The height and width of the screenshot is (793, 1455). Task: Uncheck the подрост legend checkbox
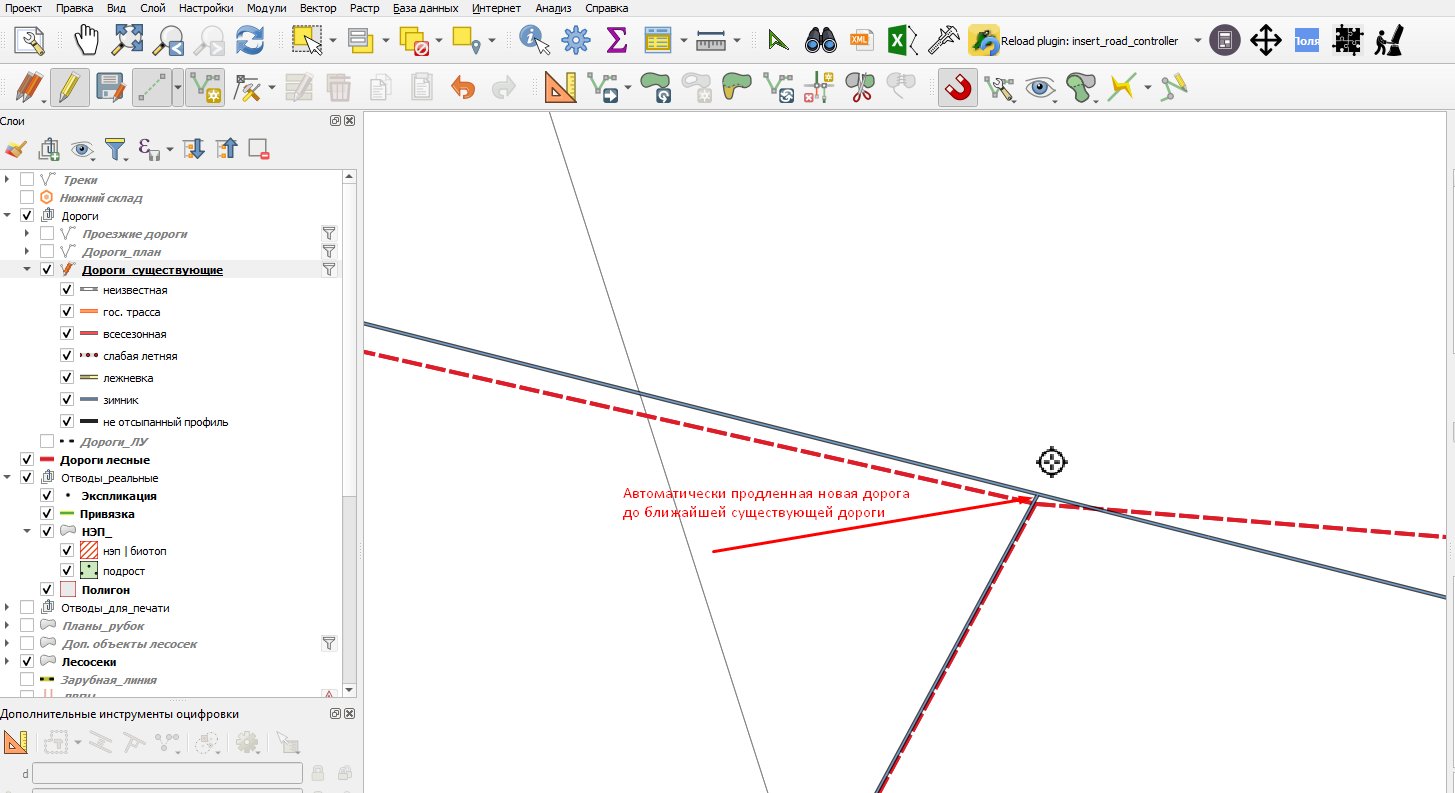click(x=67, y=570)
